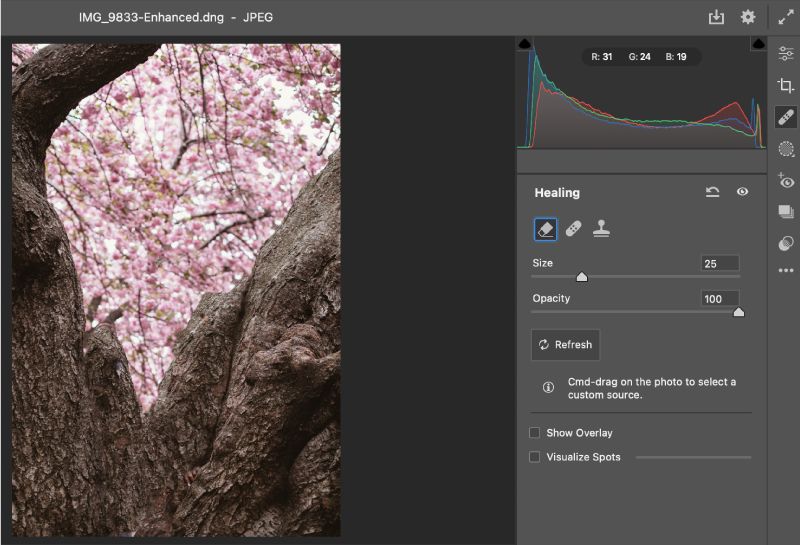Open the Snapshots stacked-layers icon
Screen dimensions: 800x545
pos(786,211)
